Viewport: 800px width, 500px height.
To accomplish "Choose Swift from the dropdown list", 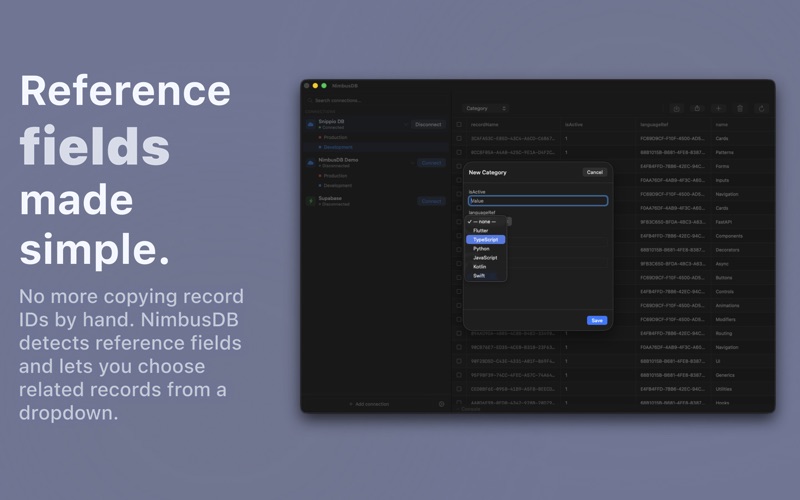I will (x=486, y=276).
